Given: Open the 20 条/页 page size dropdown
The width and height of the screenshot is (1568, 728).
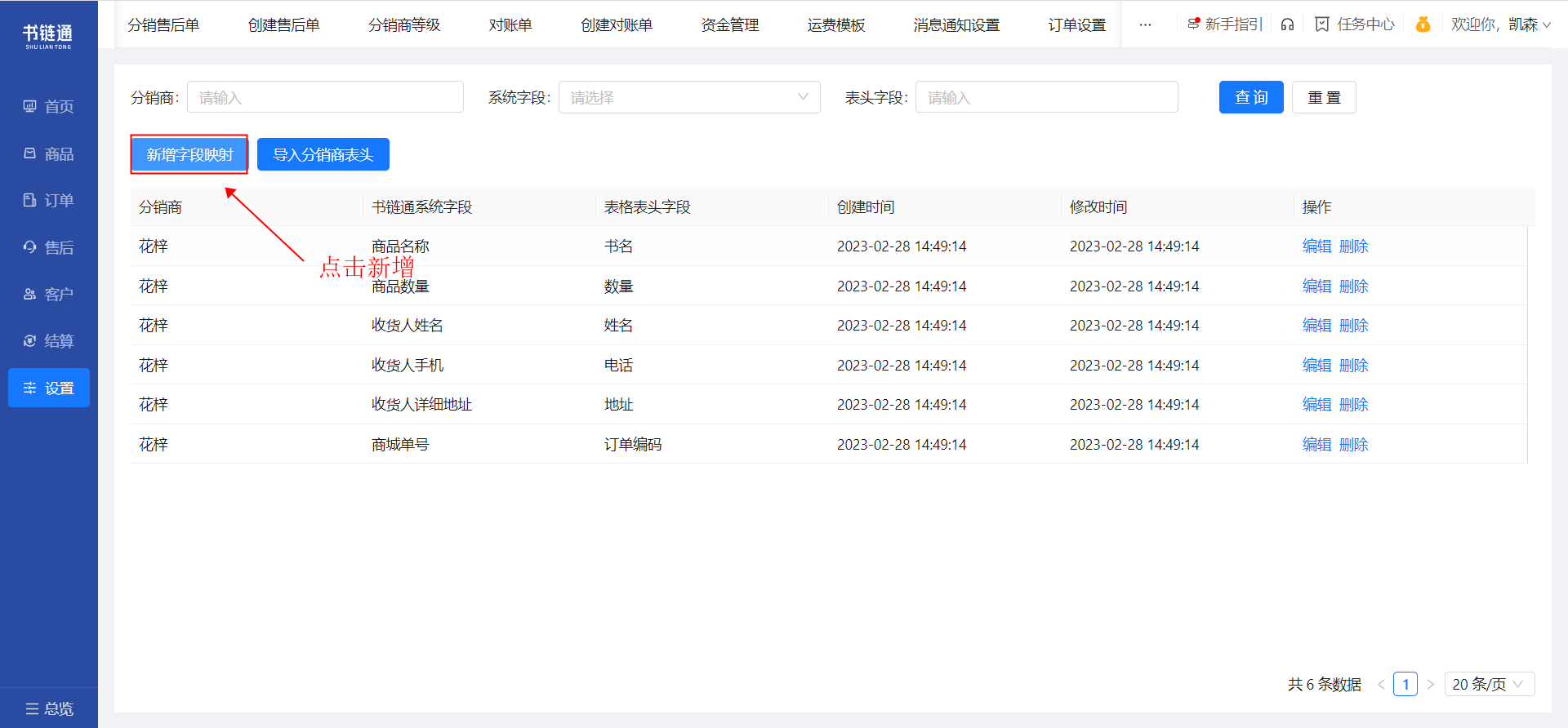Looking at the screenshot, I should [1490, 684].
